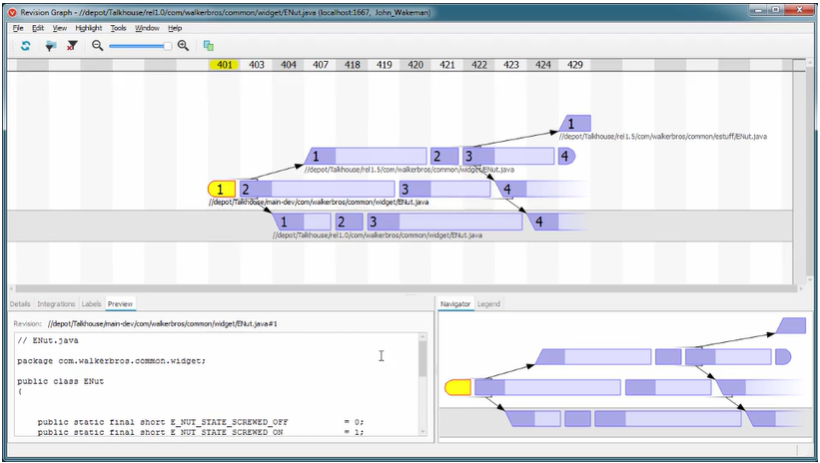Click the zoom slider handle

click(x=168, y=46)
